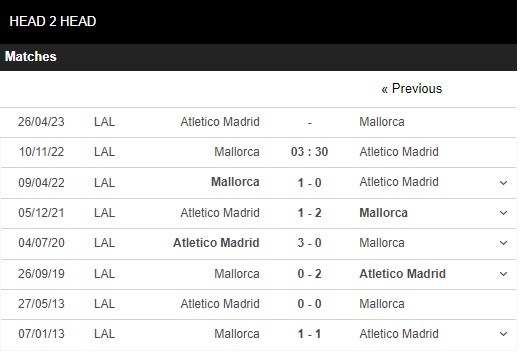The image size is (522, 360).
Task: Open the 3 - 0 score on 04/07/20
Action: pyautogui.click(x=309, y=243)
